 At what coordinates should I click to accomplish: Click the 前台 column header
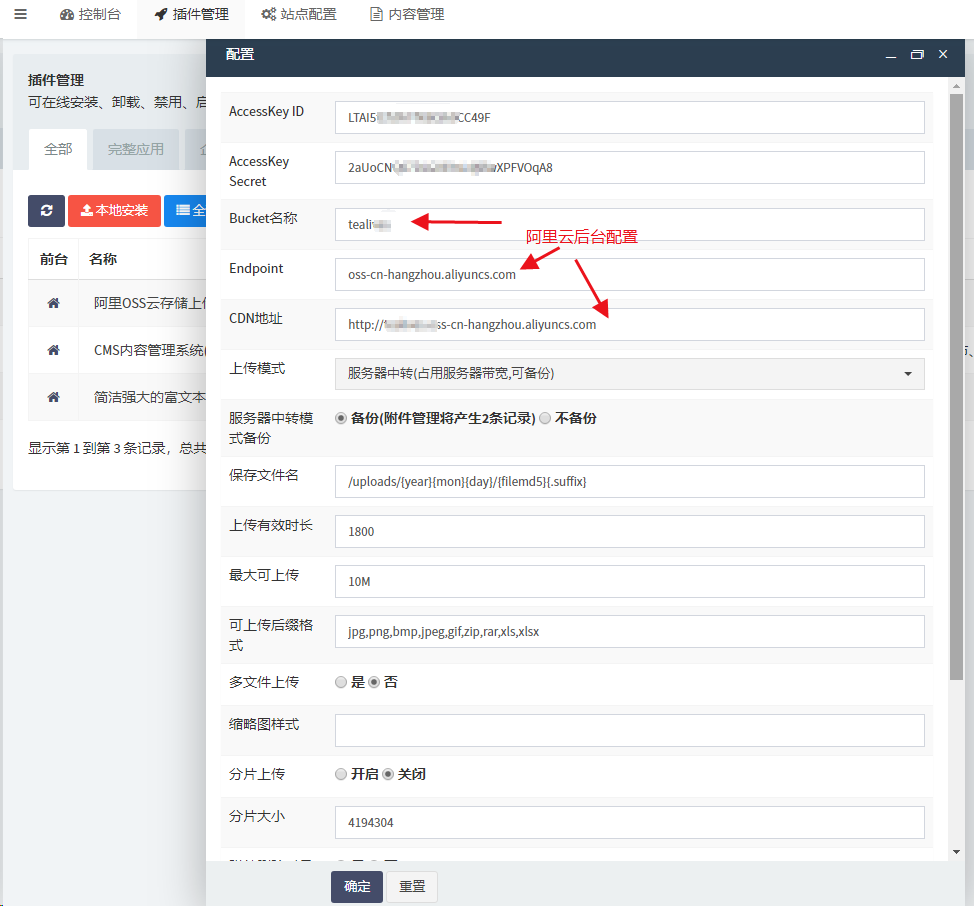(53, 259)
